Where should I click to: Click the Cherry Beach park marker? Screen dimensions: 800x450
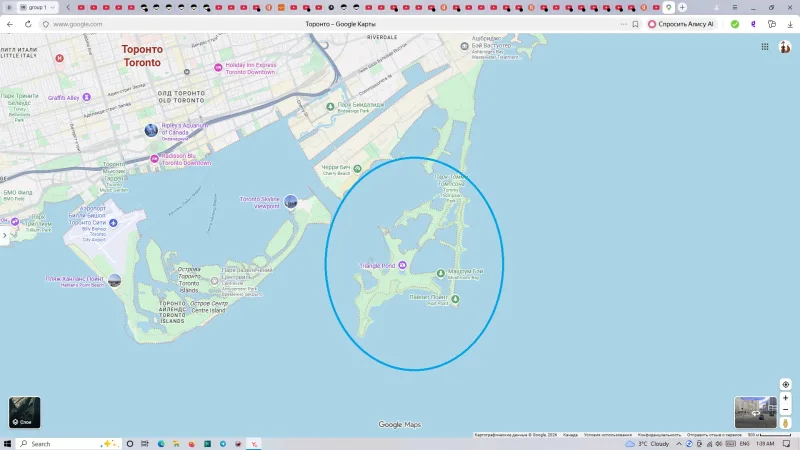click(357, 169)
